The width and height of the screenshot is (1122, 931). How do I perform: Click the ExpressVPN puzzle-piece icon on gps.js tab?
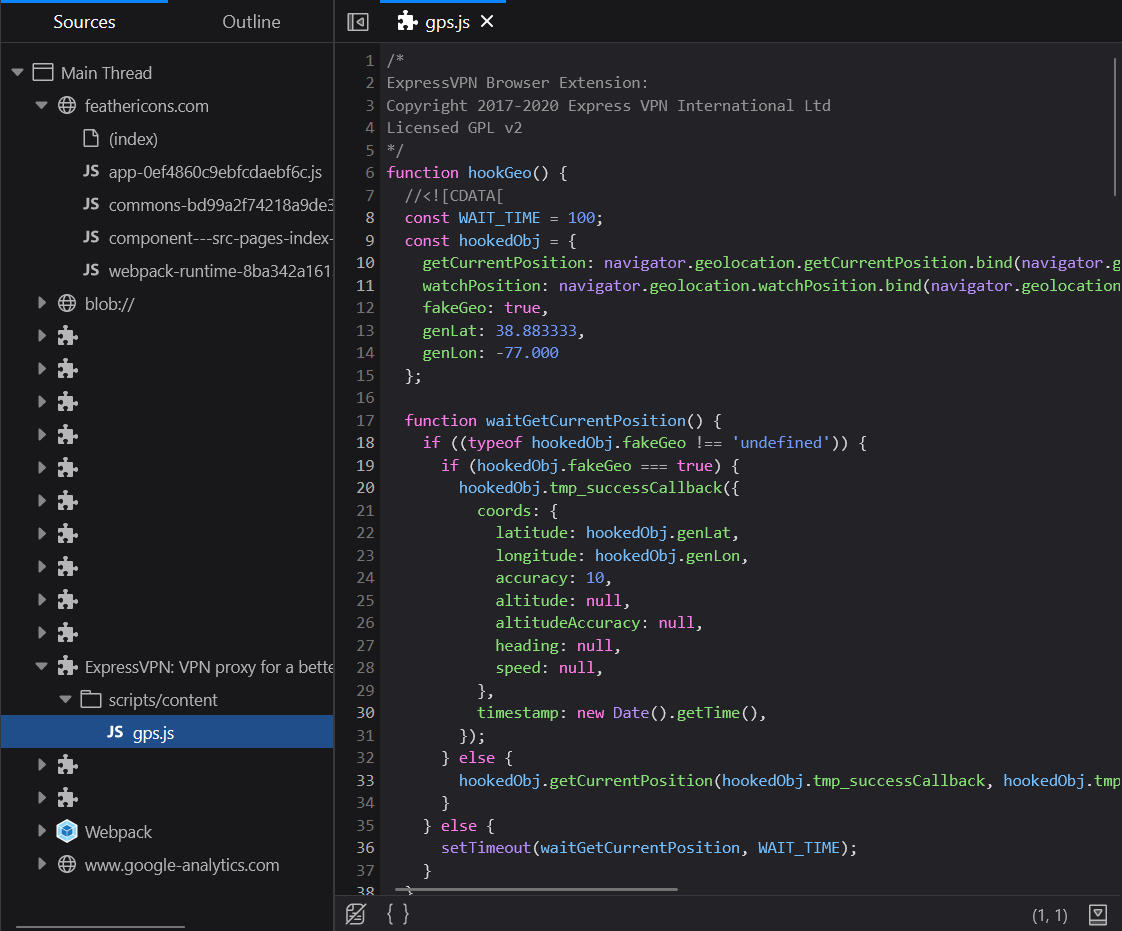point(407,20)
